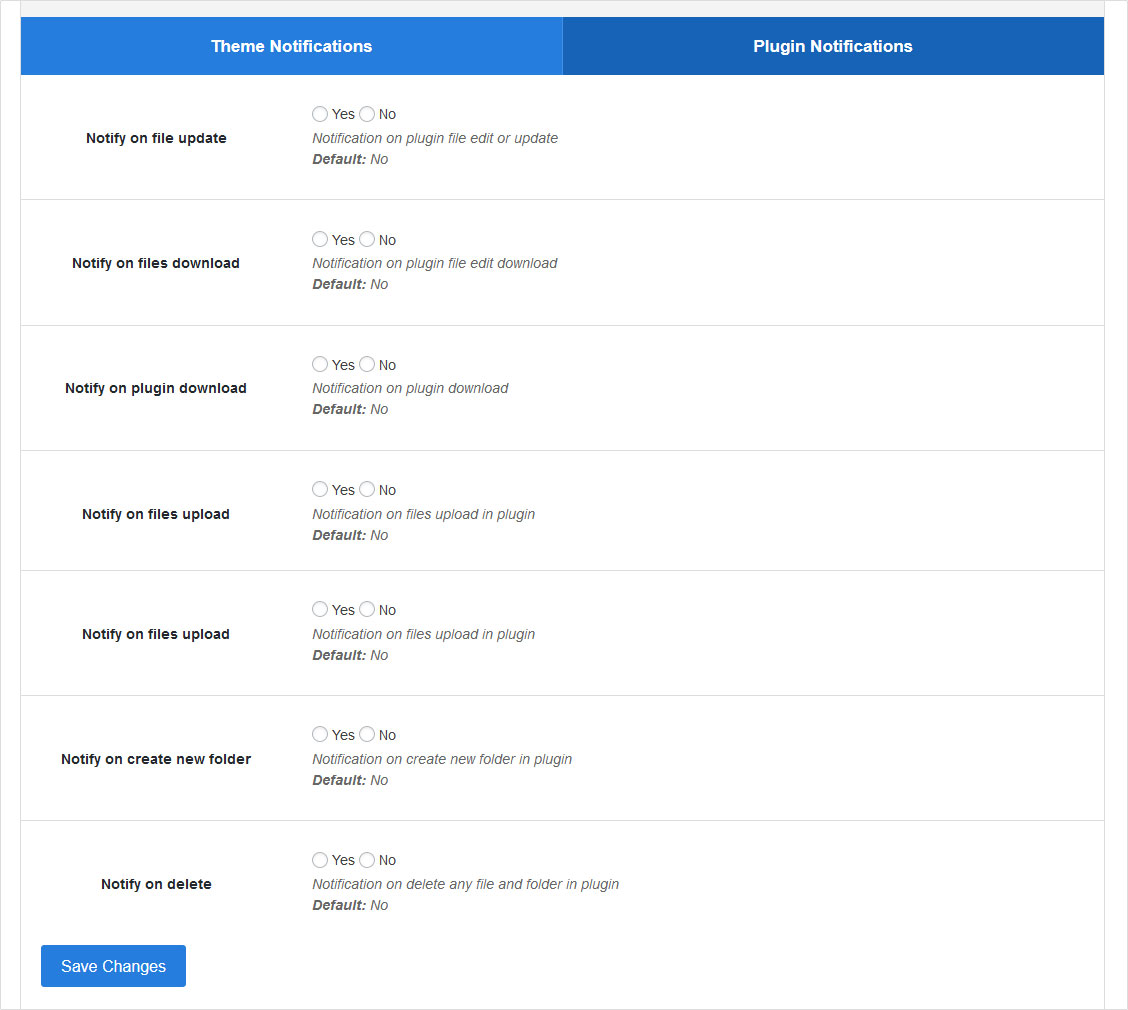
Task: Choose No in lower Notify on files upload row
Action: [x=367, y=609]
